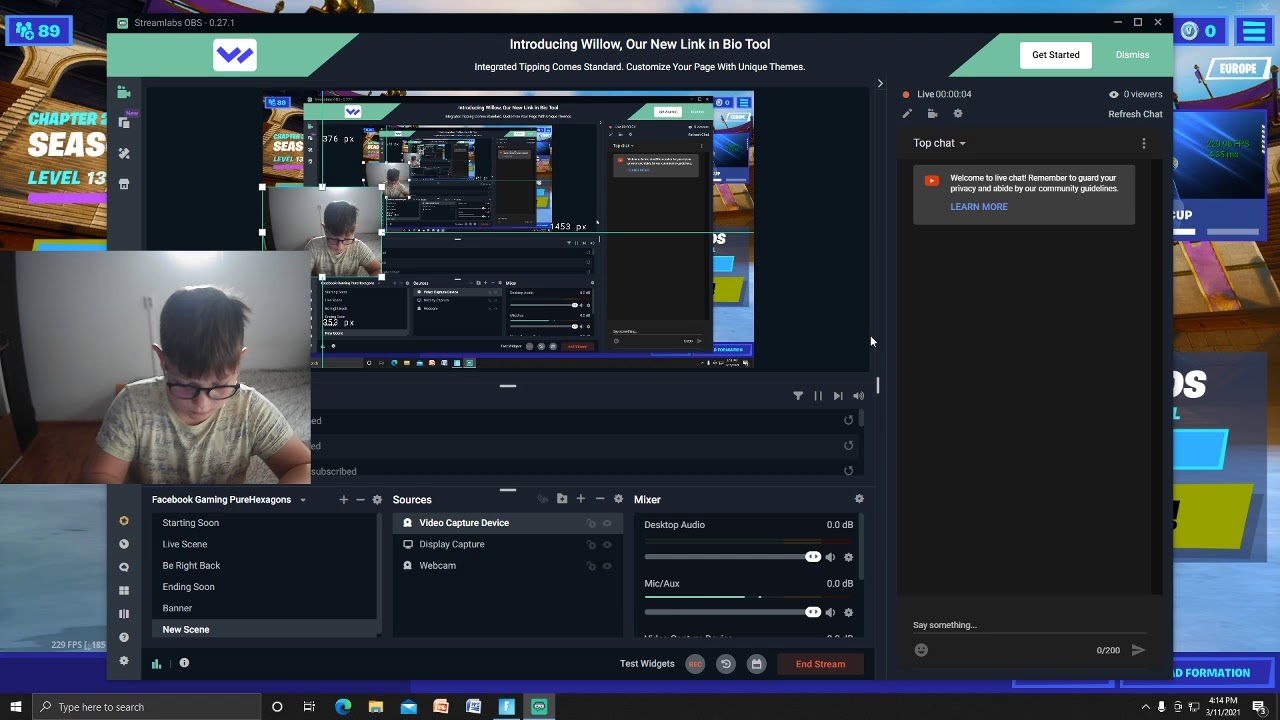Remove the selected scene with minus icon
1280x720 pixels.
point(360,500)
